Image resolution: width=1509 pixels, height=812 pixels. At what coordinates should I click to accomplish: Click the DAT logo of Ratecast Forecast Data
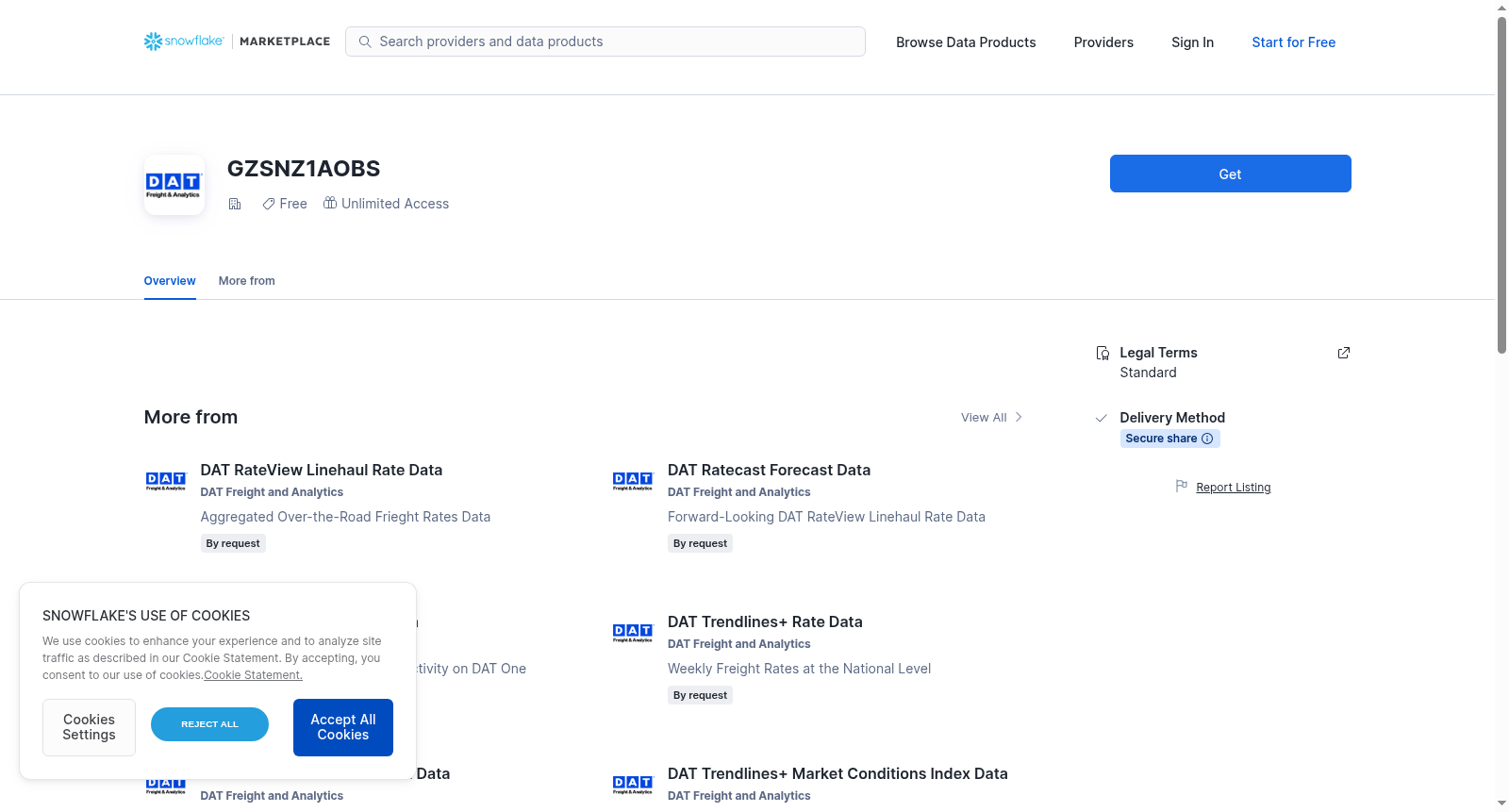[633, 481]
